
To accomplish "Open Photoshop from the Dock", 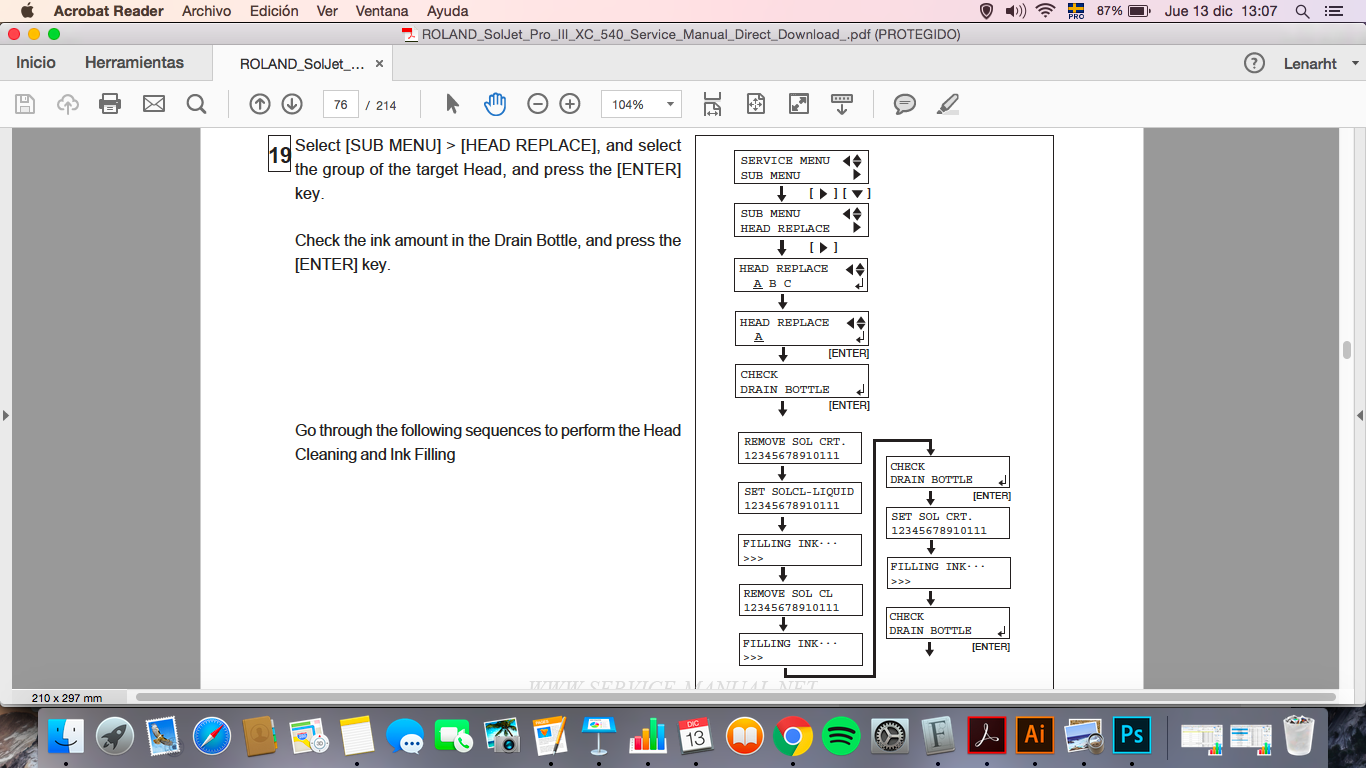I will [1132, 736].
